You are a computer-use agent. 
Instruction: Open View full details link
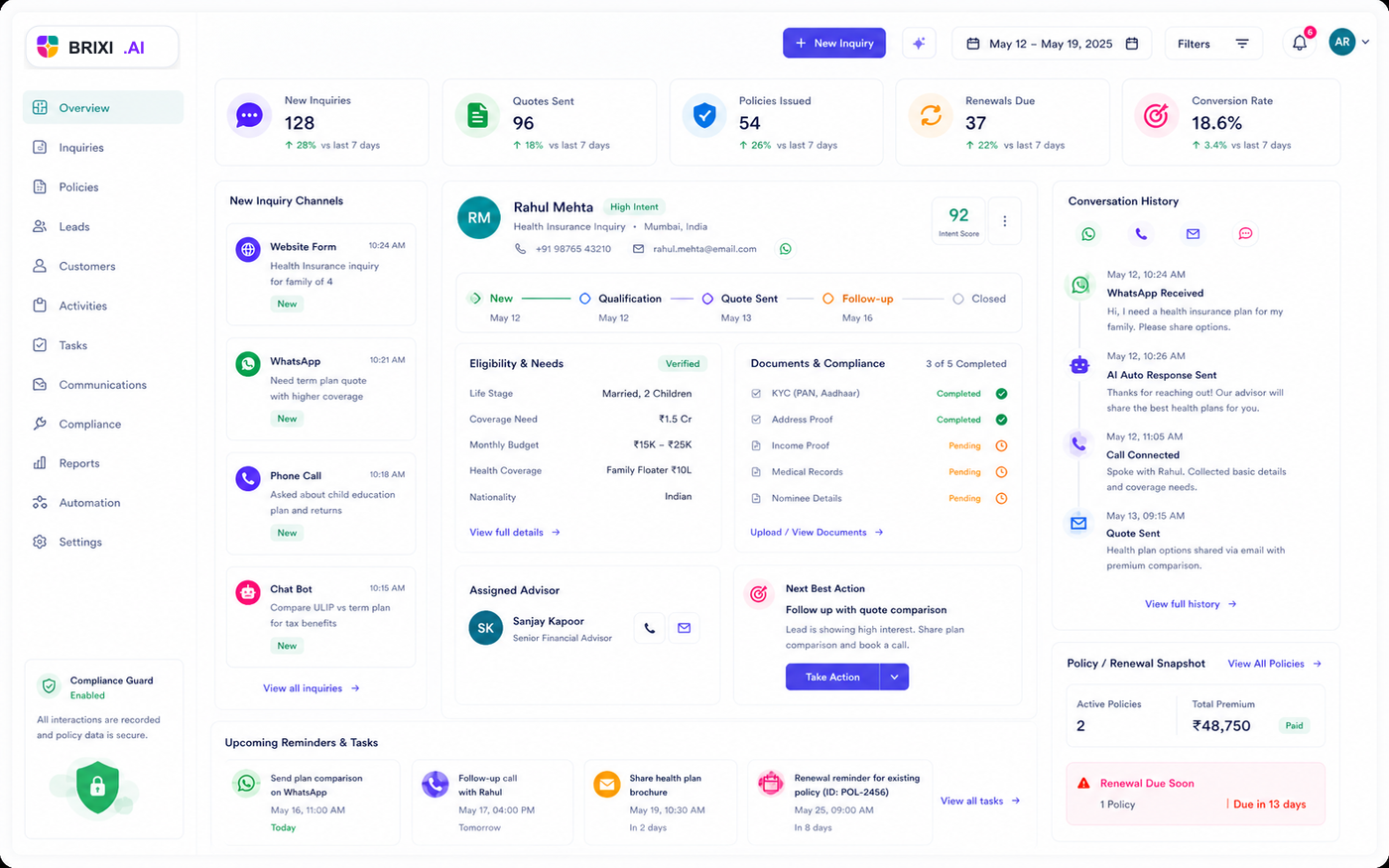coord(515,533)
